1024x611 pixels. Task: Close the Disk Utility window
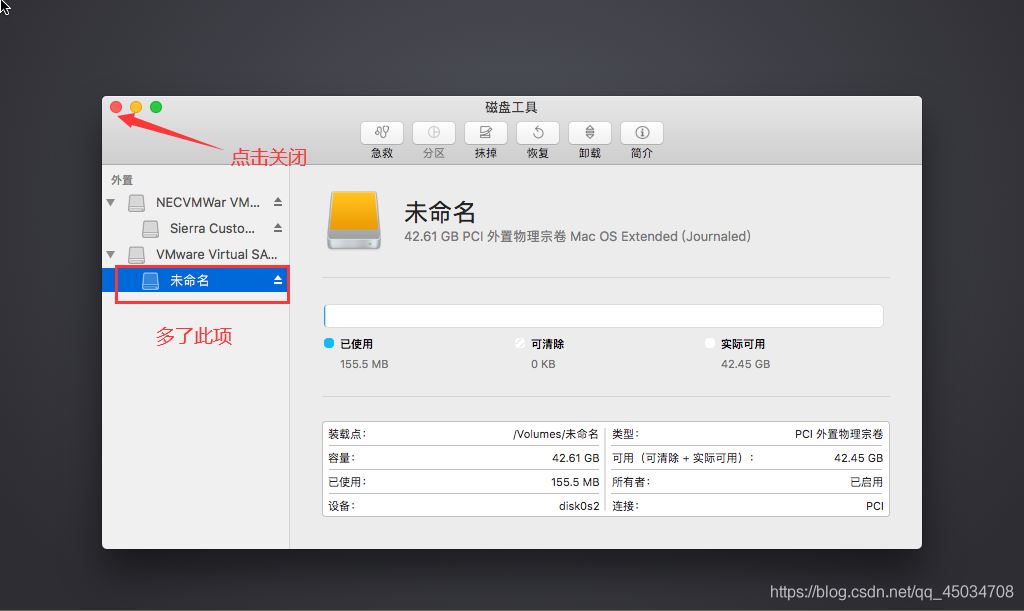(x=116, y=107)
